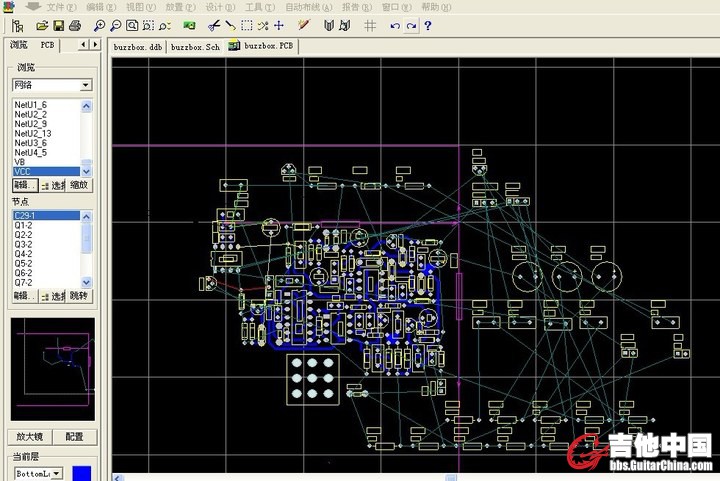This screenshot has height=481, width=720.
Task: Switch to the buzzbox.Sch tab
Action: tap(195, 47)
